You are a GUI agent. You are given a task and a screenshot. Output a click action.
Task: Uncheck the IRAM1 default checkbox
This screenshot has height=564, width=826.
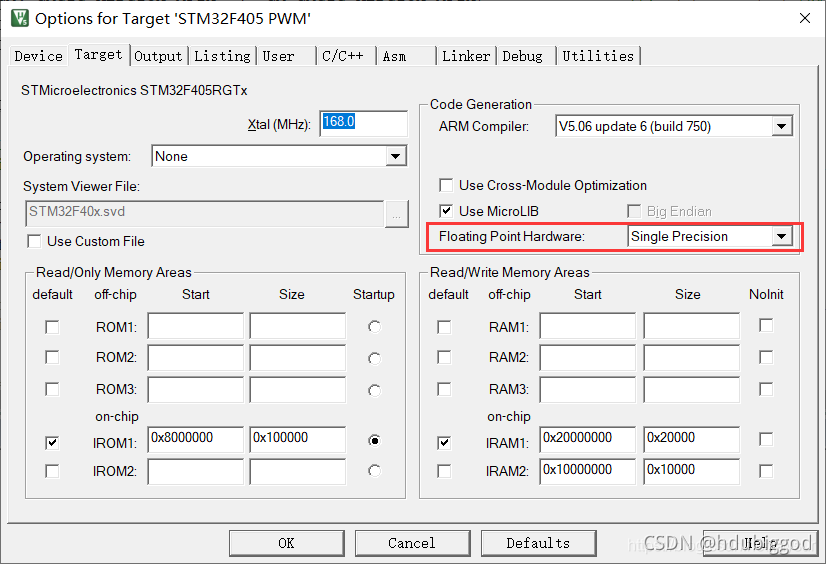click(444, 443)
